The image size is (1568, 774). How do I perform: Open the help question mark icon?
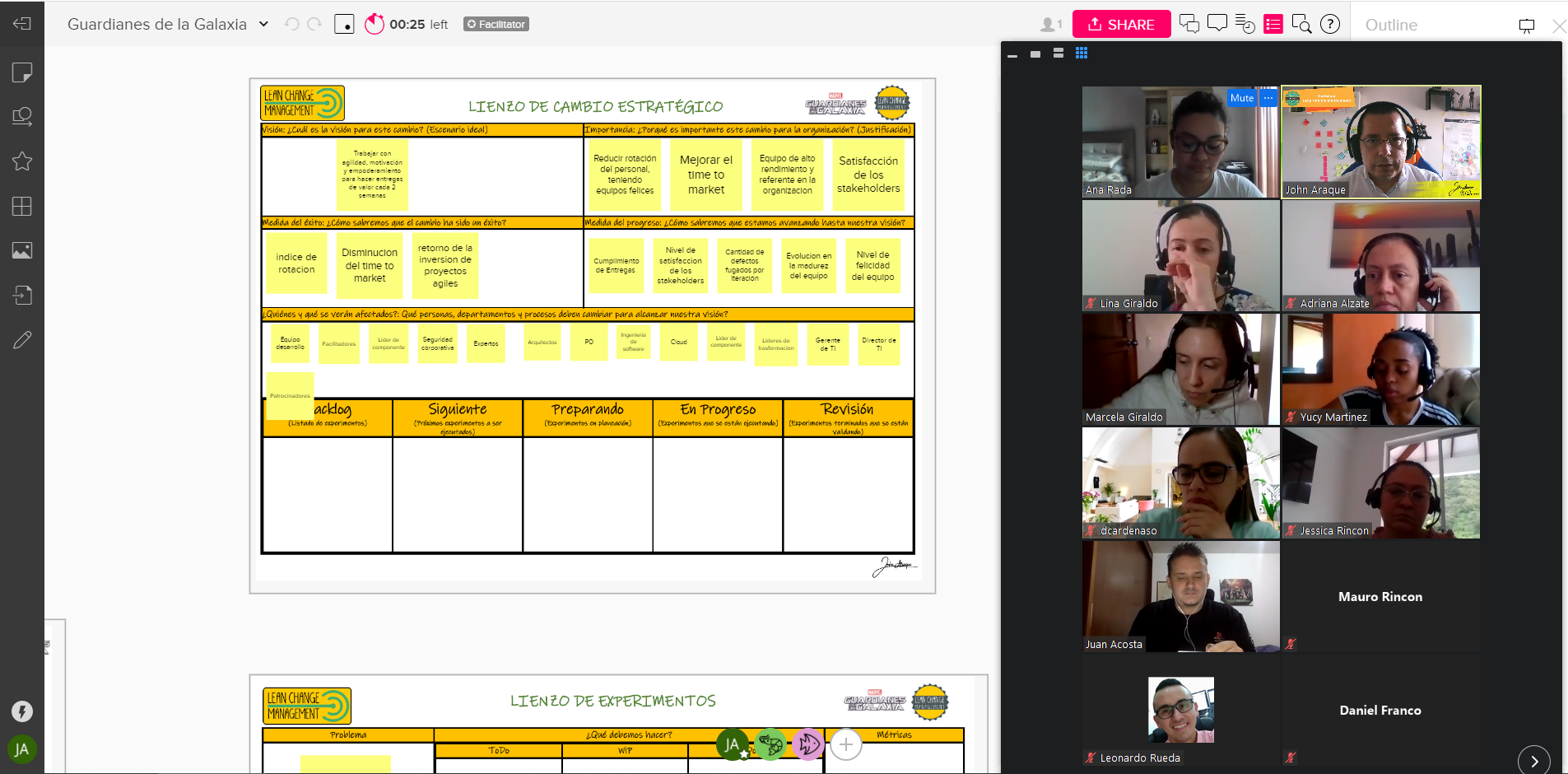1330,24
